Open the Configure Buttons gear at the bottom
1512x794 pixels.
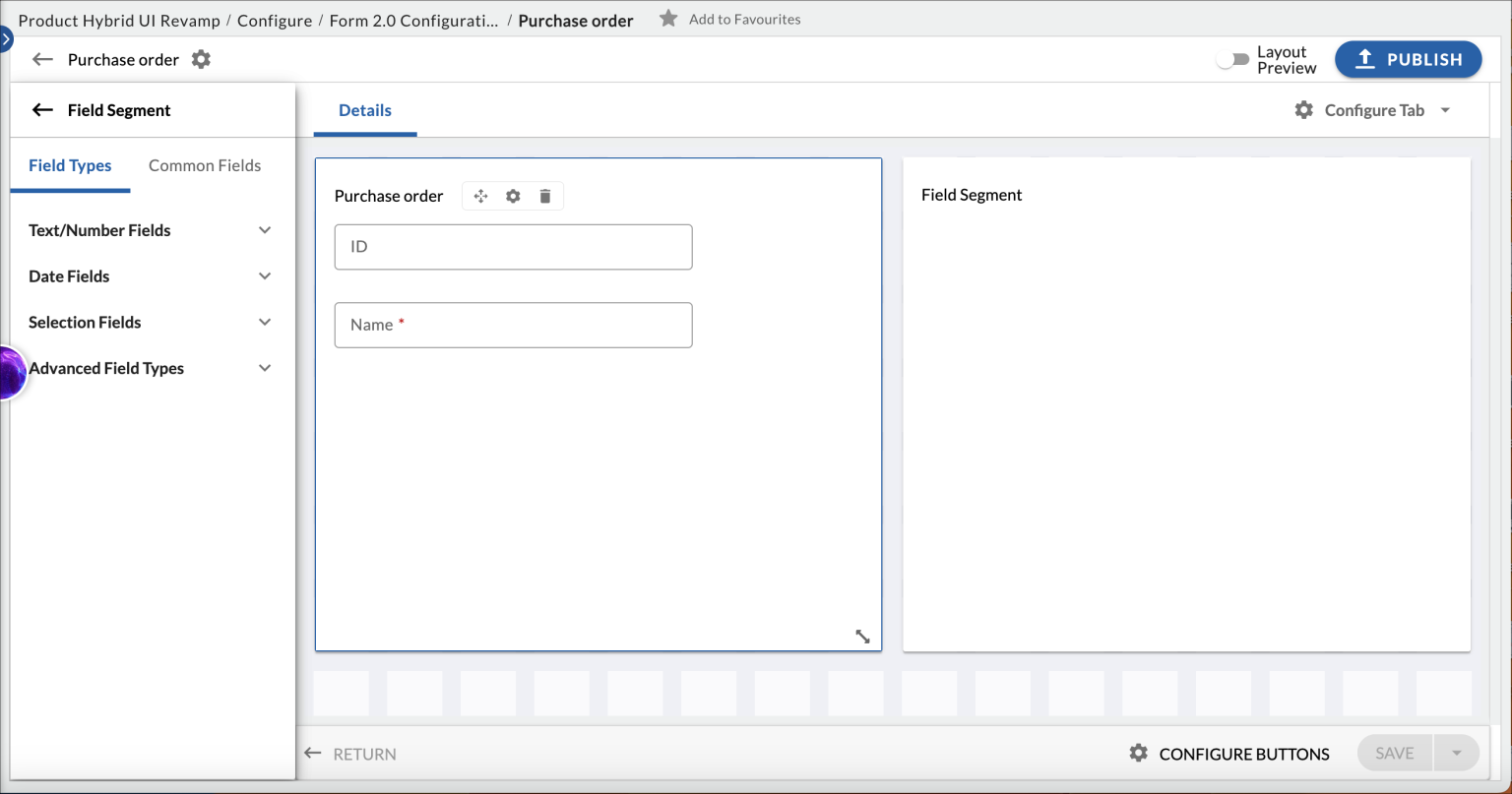click(1139, 753)
